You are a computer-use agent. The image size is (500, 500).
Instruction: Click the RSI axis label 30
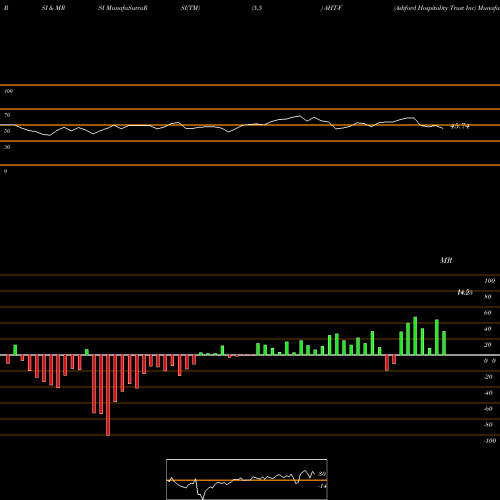(7, 147)
